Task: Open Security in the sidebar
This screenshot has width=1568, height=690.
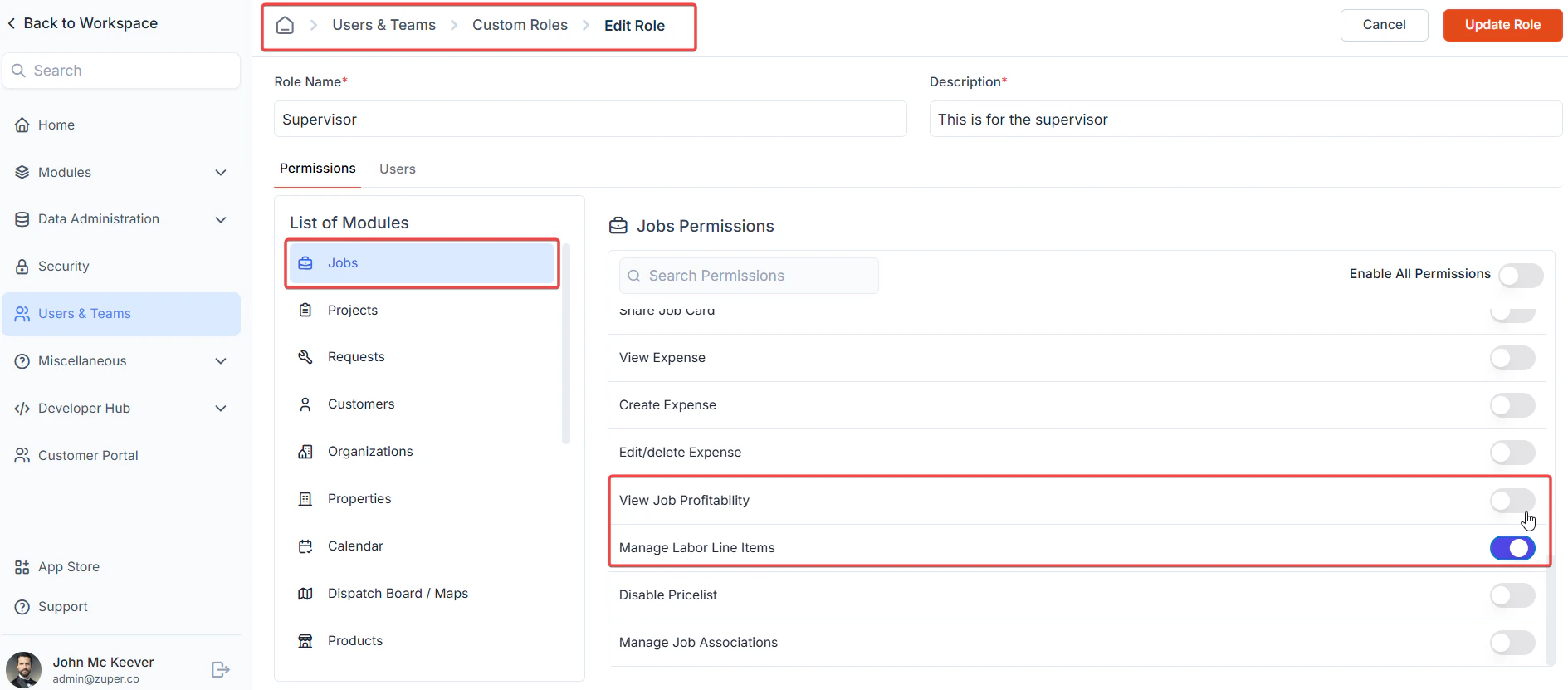Action: click(x=121, y=267)
